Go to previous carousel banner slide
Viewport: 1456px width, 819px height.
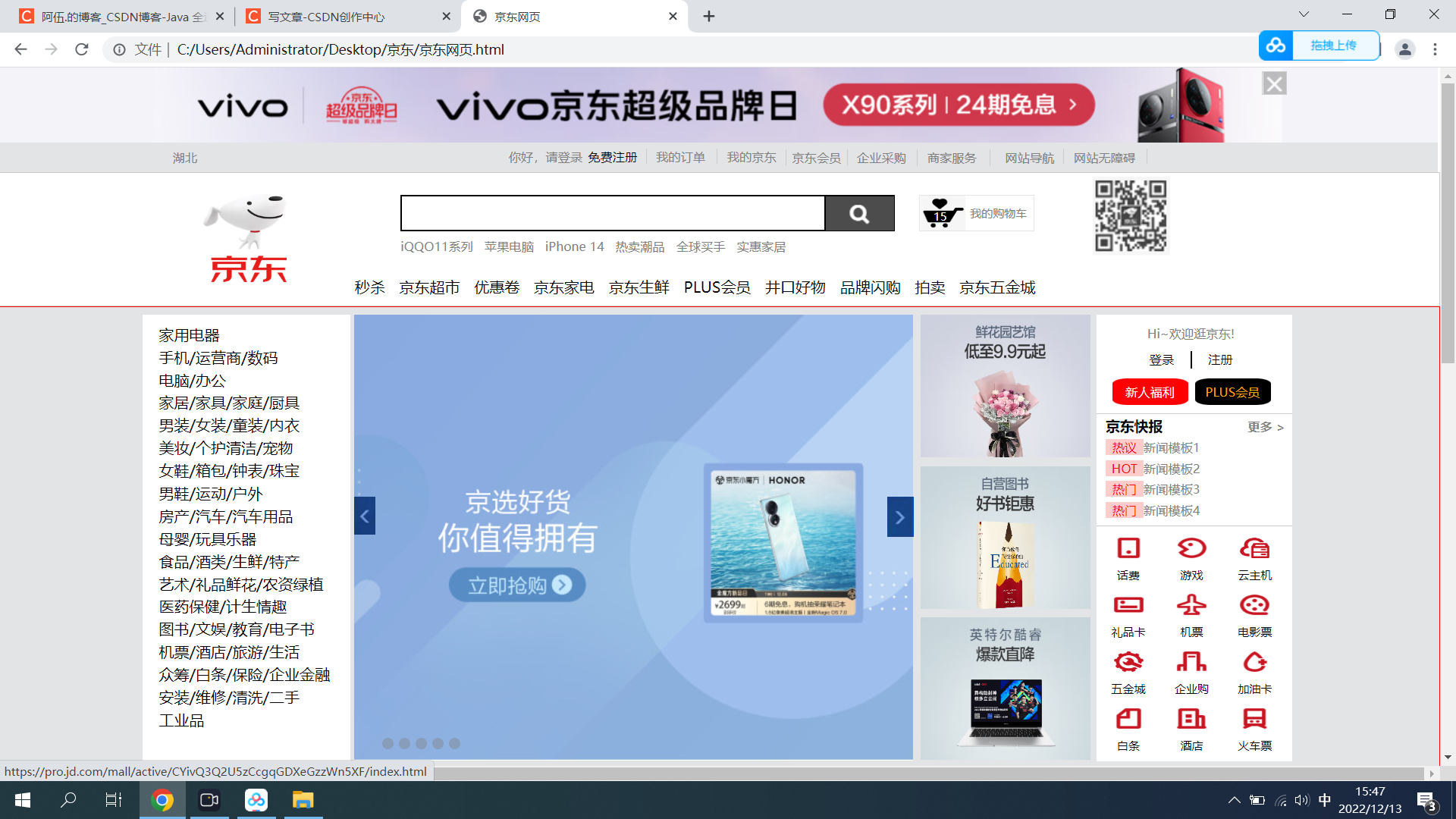point(365,517)
